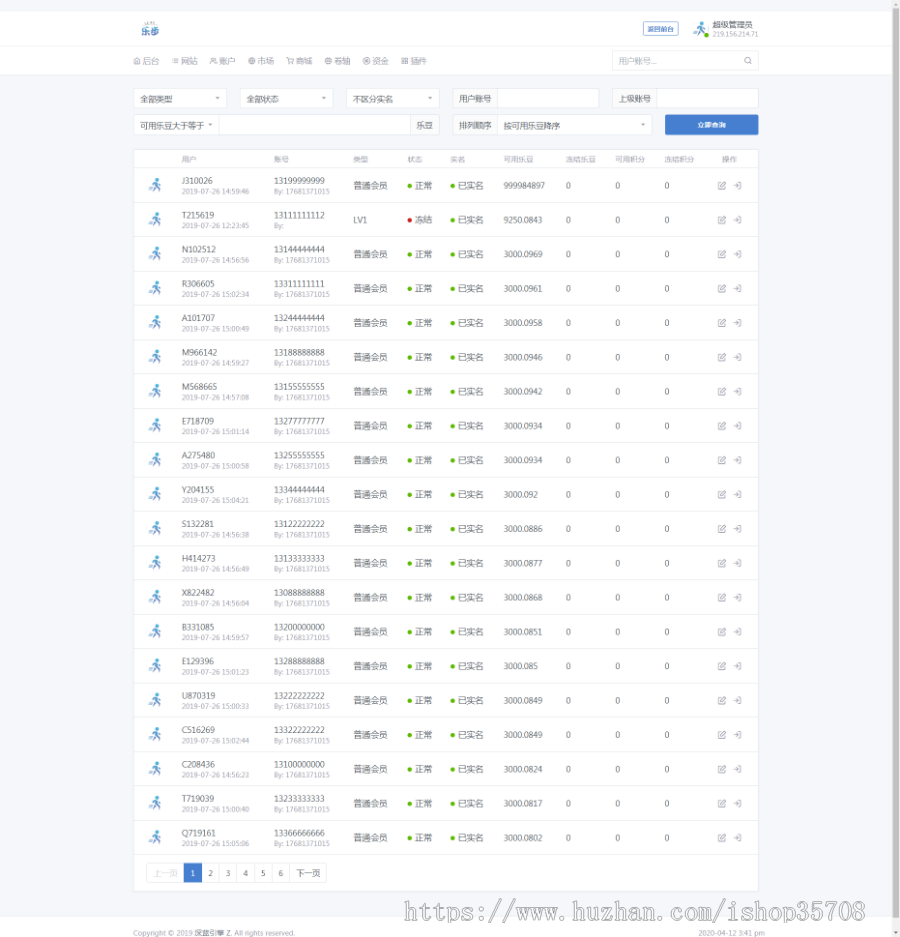
Task: Expand the 全部类型 dropdown
Action: 180,99
